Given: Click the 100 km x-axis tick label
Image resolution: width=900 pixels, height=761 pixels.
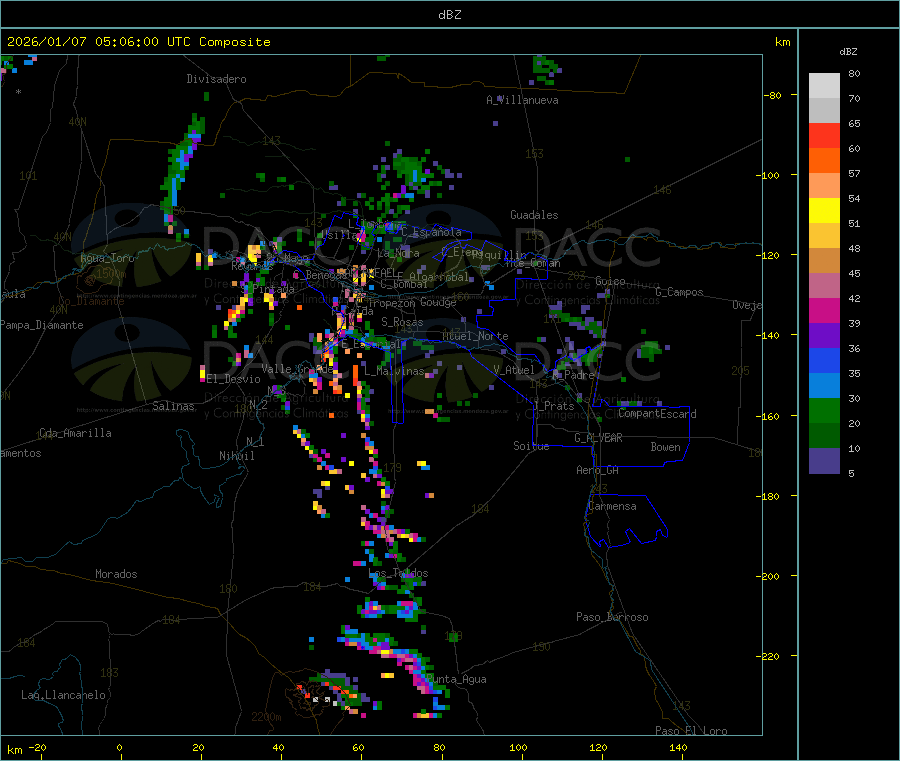Looking at the screenshot, I should click(518, 747).
